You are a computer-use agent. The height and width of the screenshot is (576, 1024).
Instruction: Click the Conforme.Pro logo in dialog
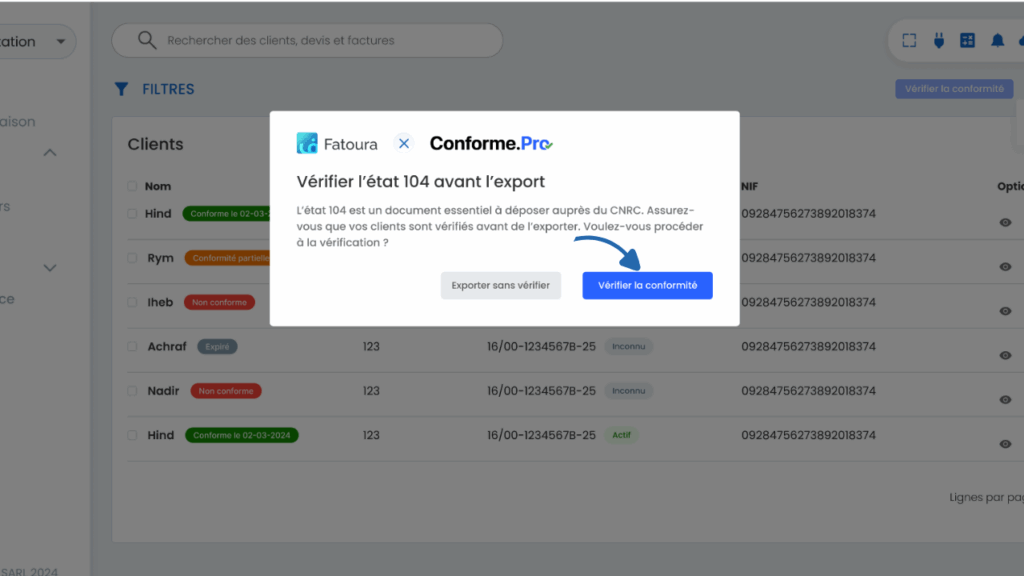click(x=491, y=144)
